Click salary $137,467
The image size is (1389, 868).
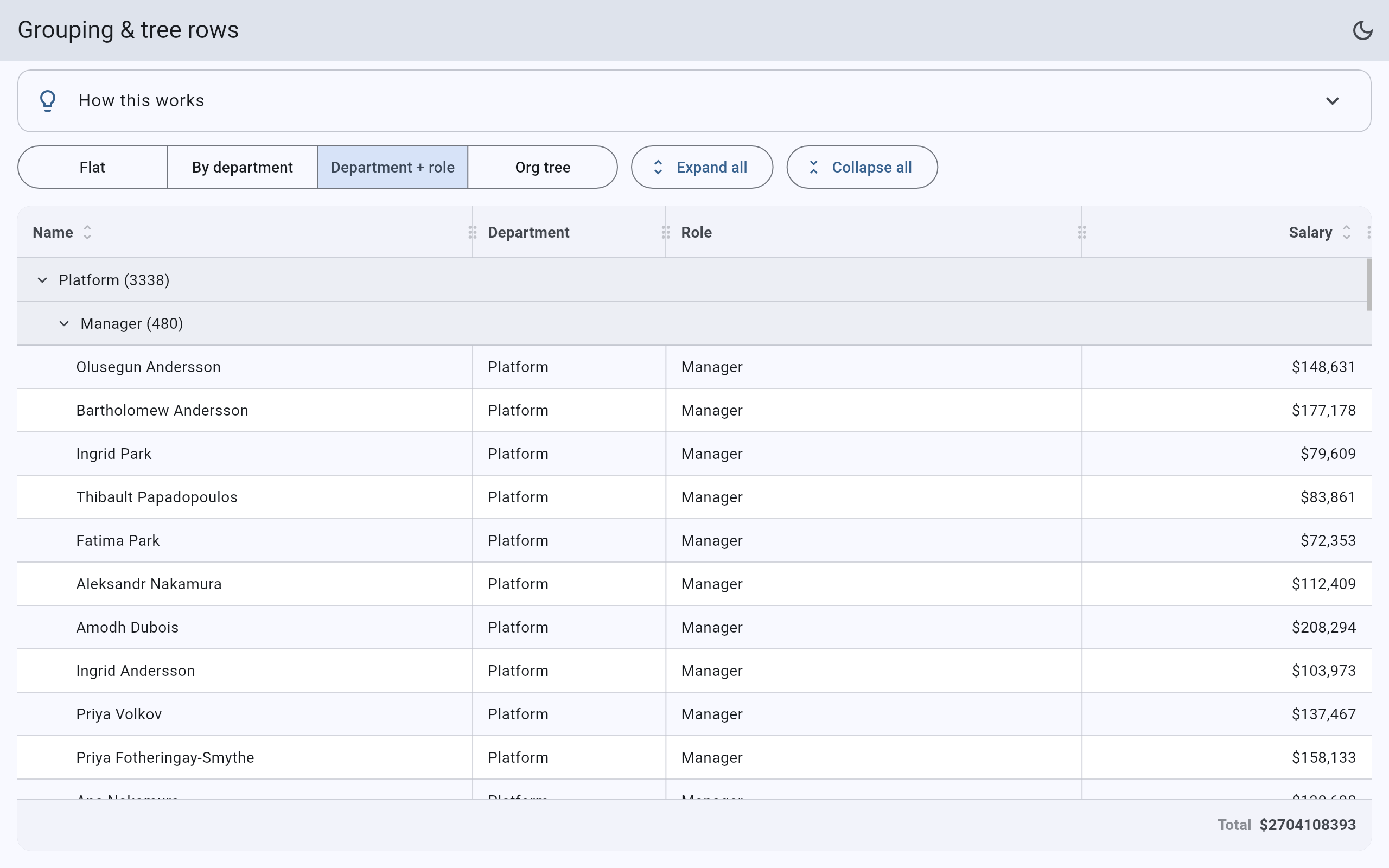(x=1323, y=714)
